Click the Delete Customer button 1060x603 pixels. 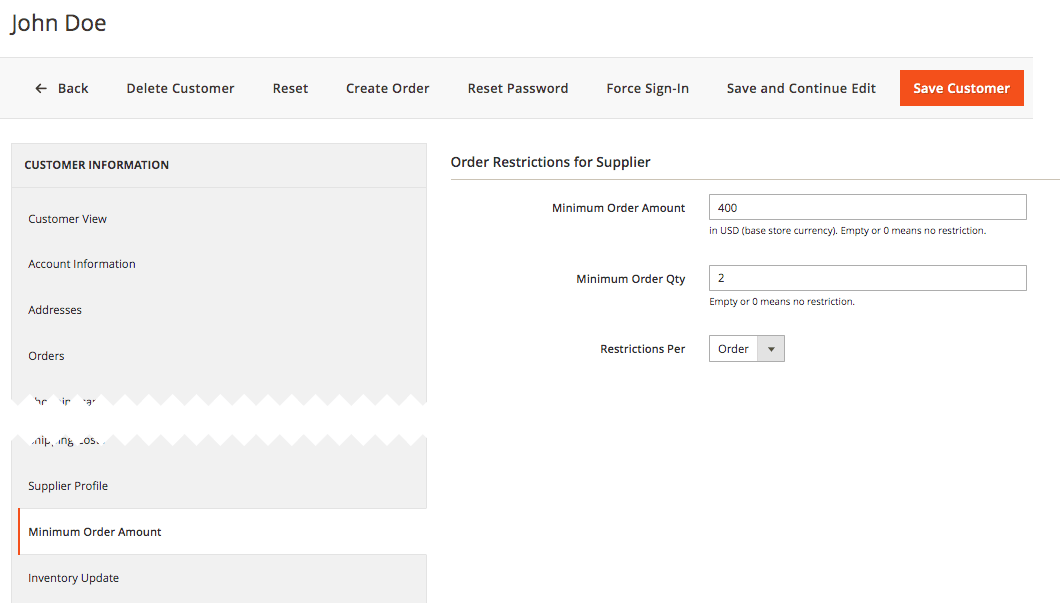180,88
